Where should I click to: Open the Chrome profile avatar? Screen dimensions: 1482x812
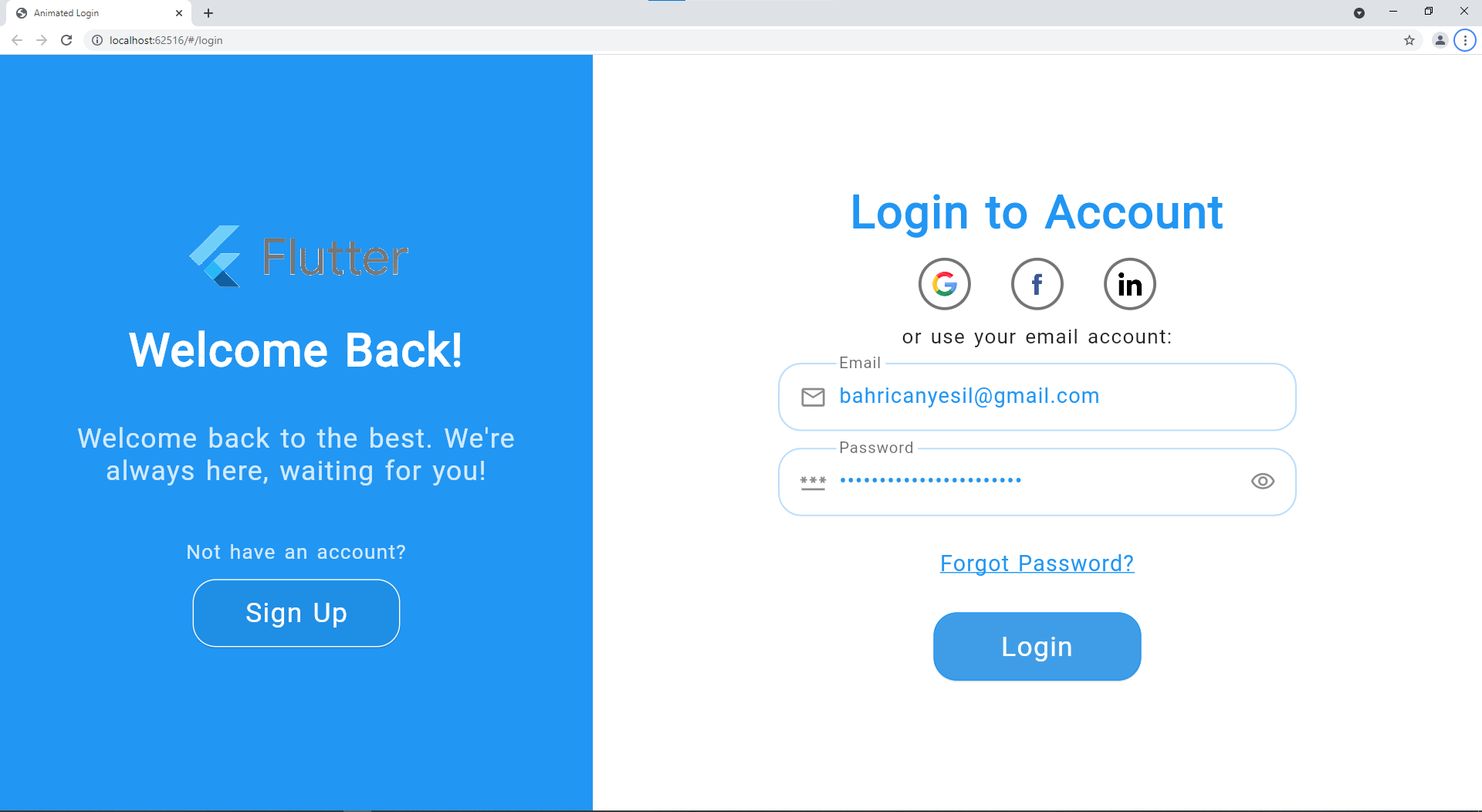click(x=1440, y=40)
